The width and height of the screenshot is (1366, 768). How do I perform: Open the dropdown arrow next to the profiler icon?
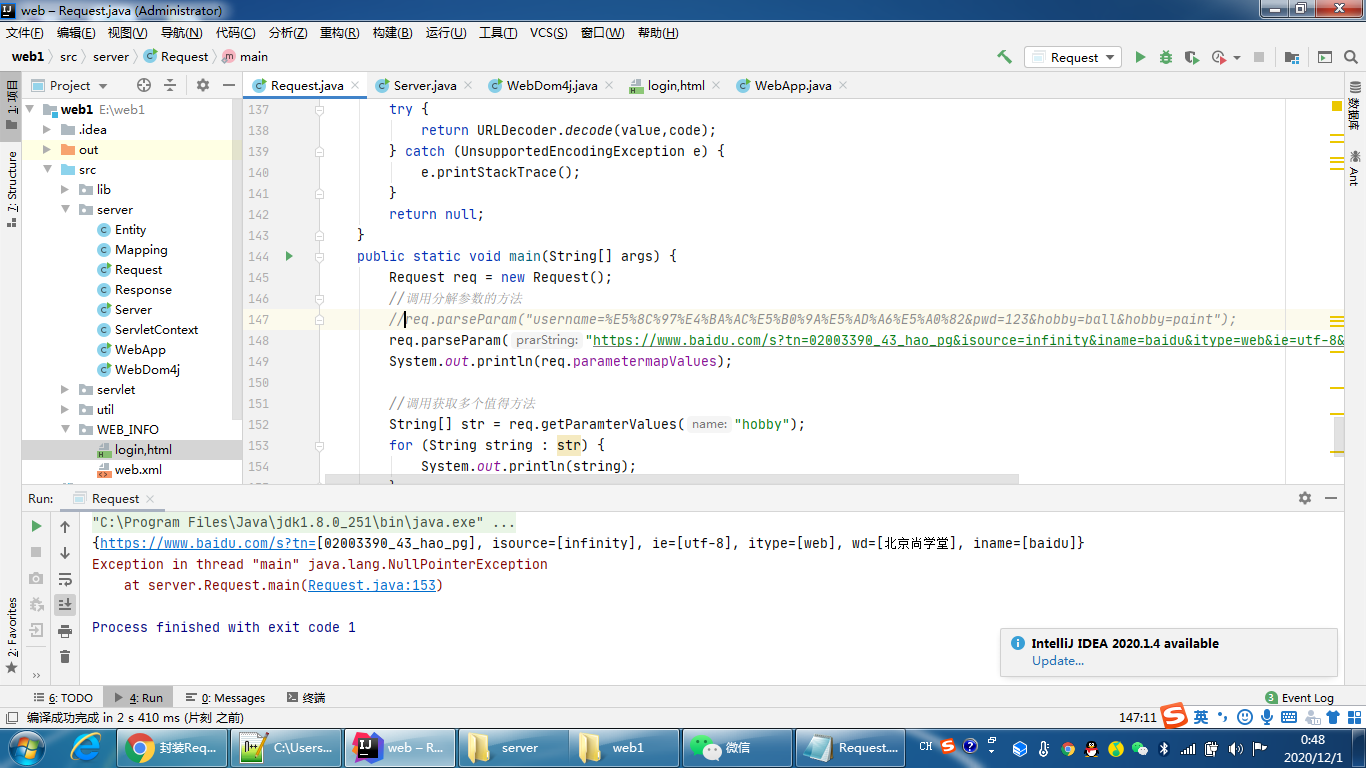coord(1237,57)
